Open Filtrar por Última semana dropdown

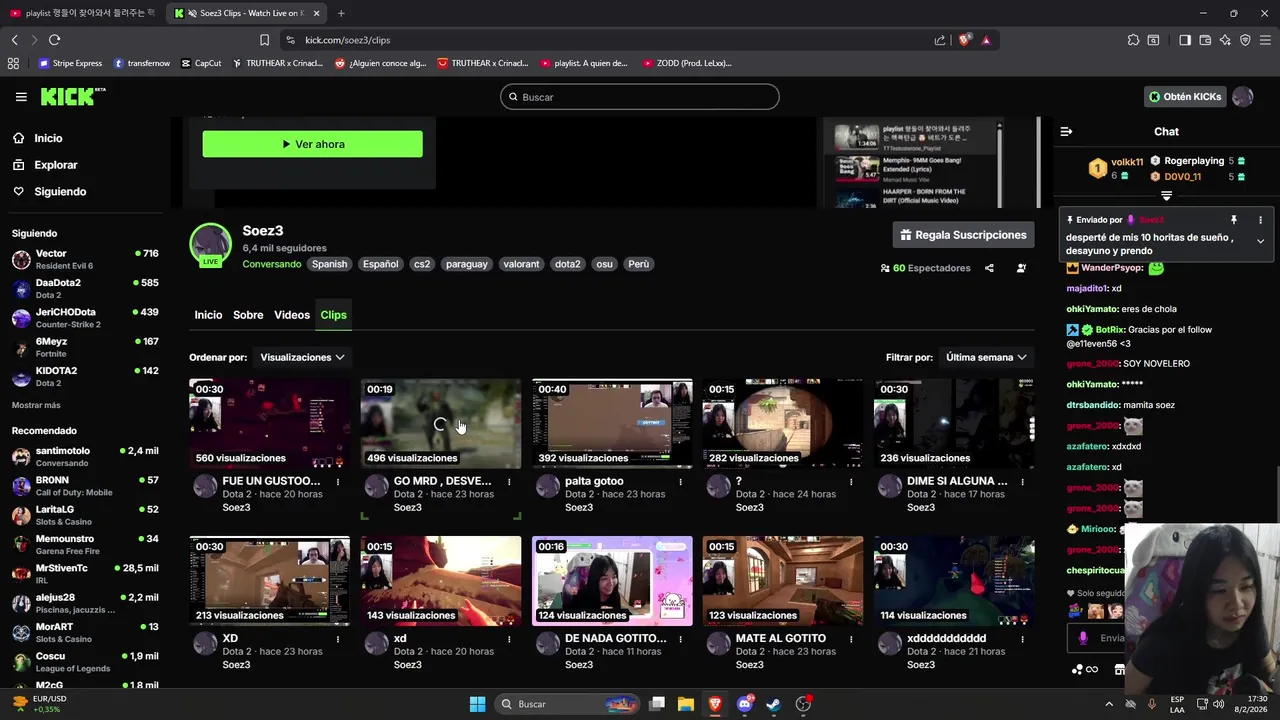(987, 357)
